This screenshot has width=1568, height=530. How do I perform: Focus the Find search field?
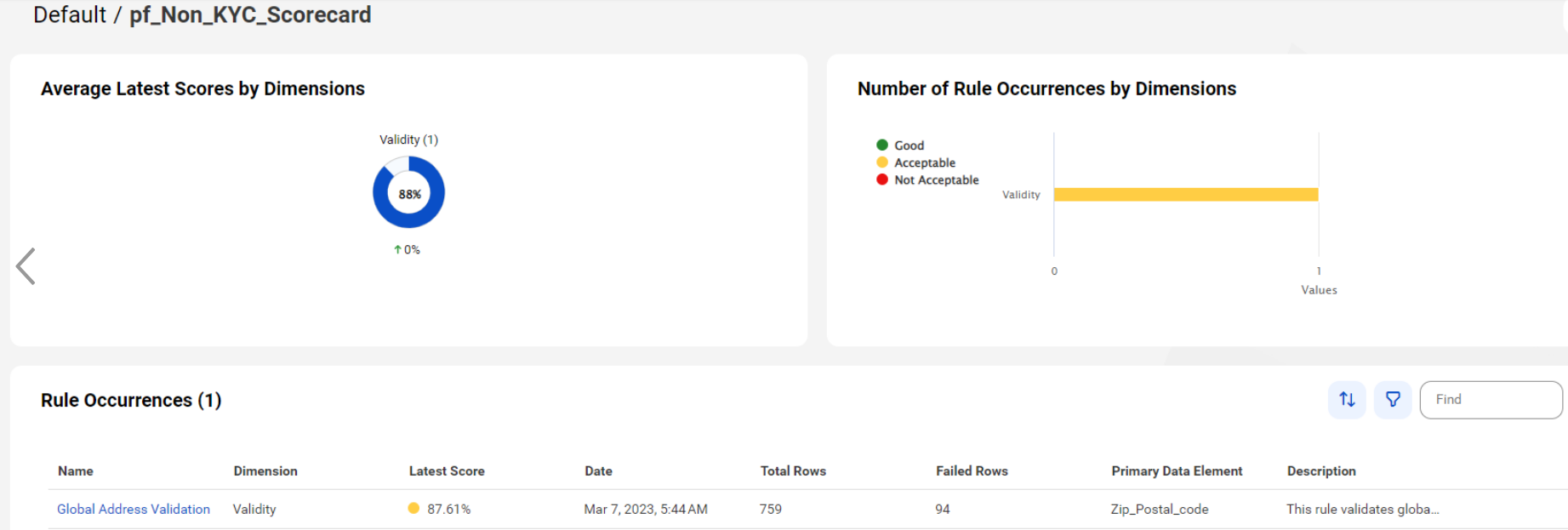click(1491, 399)
